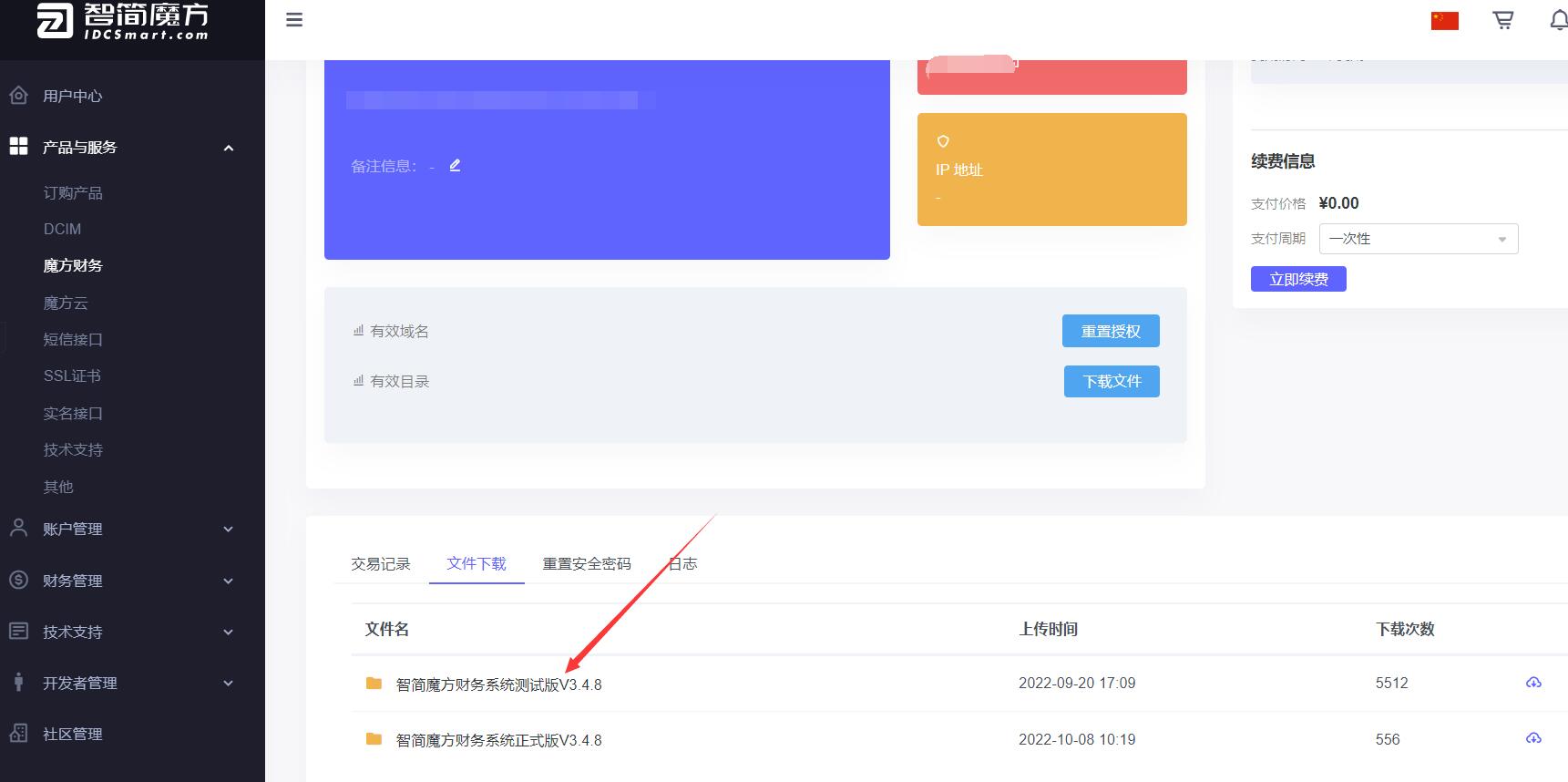
Task: Click the 立即续费 button
Action: (1298, 279)
